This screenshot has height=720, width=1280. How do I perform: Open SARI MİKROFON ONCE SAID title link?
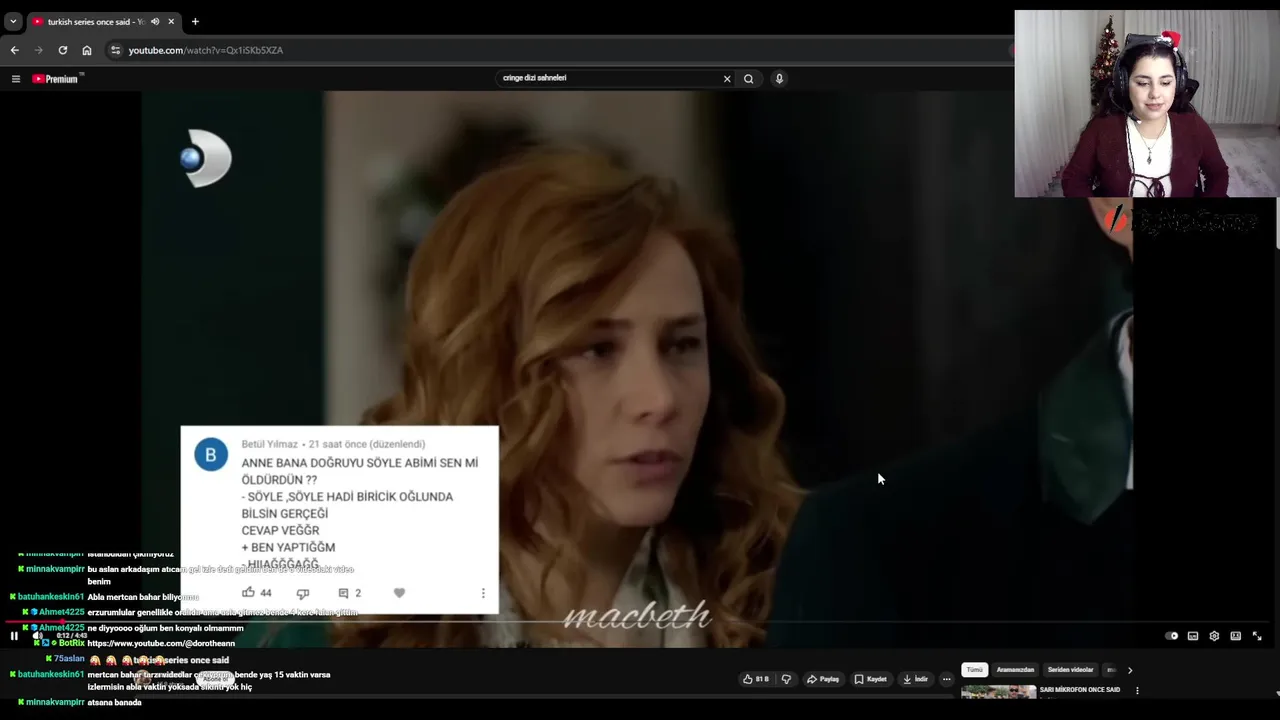point(1080,690)
